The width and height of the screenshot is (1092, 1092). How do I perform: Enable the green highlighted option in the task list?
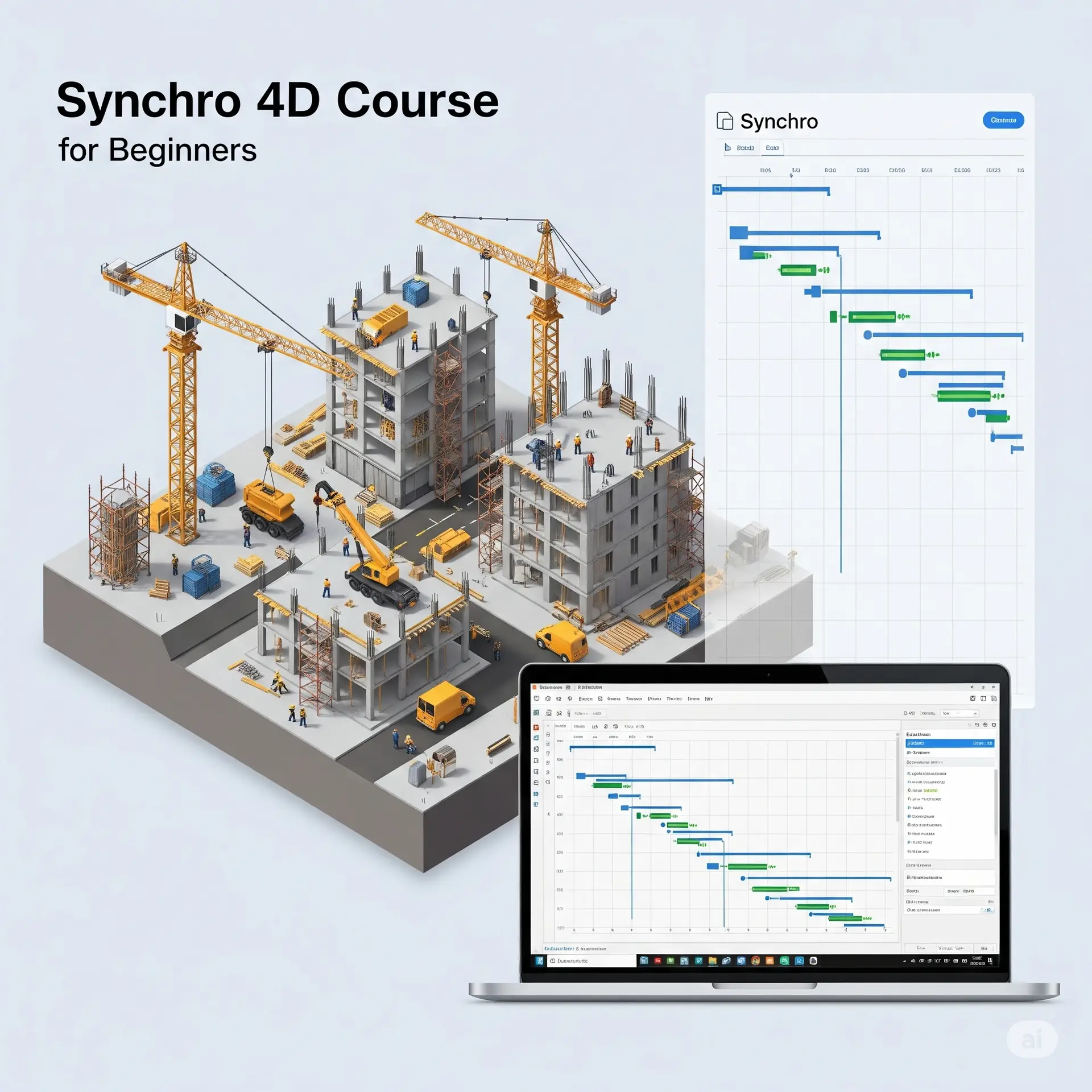[930, 791]
